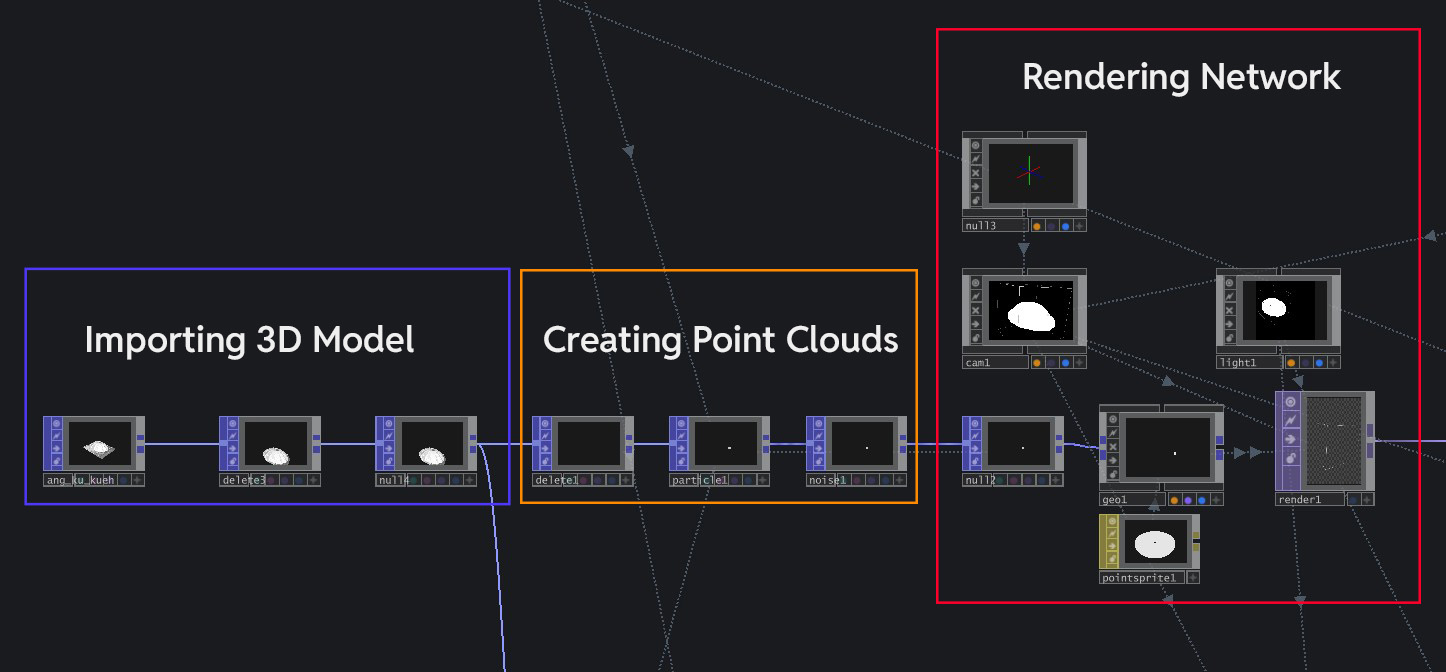Click the lock icon on ang_ku_kueh node

56,461
